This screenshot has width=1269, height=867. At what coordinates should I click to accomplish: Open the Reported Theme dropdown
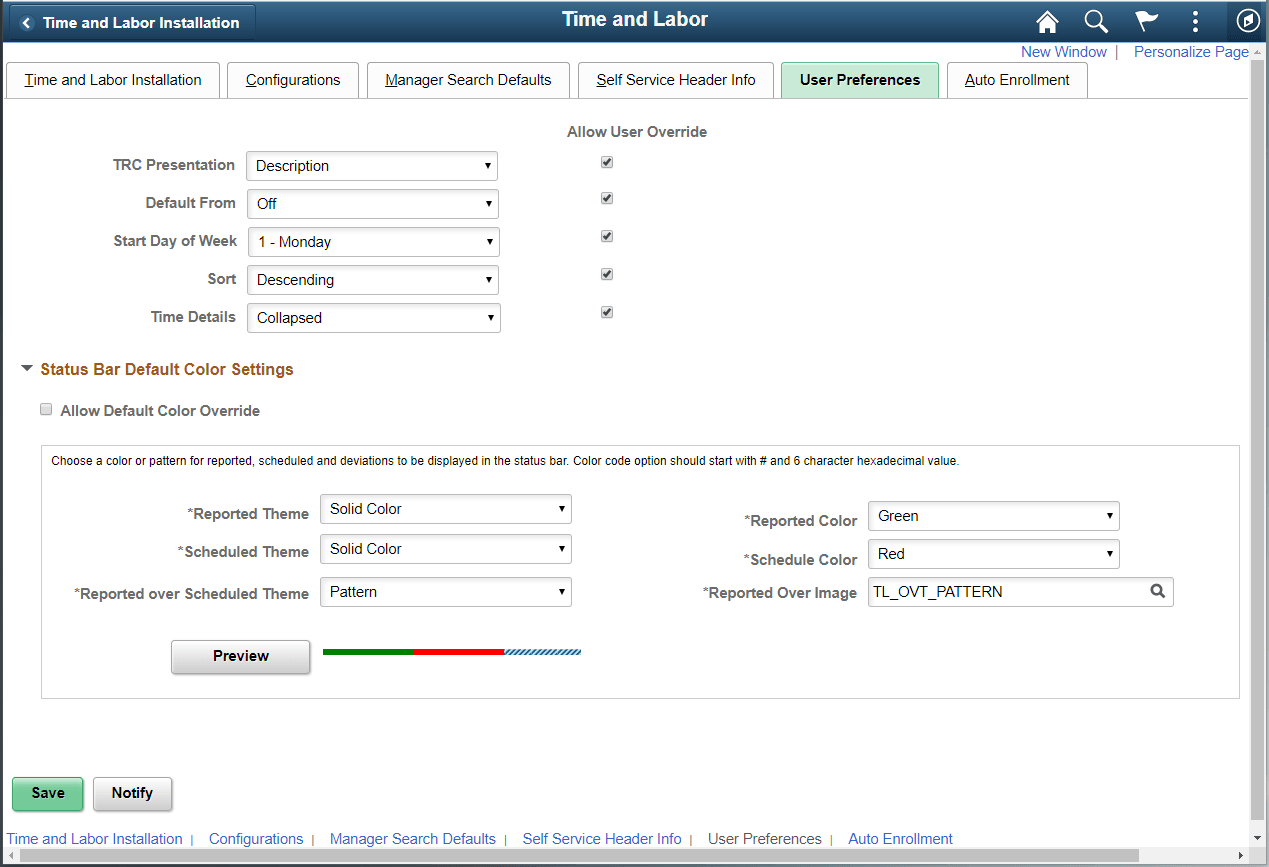445,508
